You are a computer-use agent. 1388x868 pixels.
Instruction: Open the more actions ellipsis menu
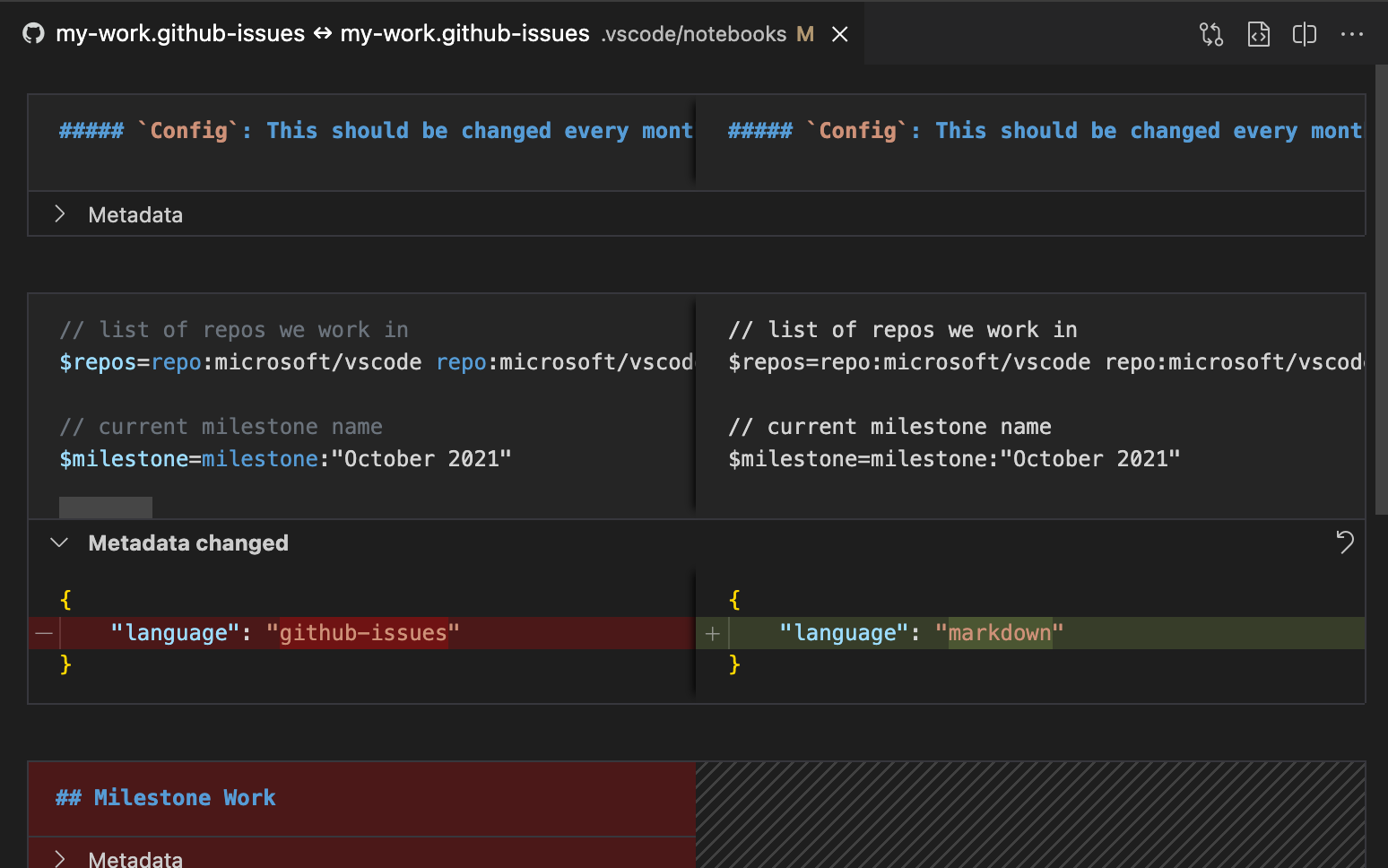point(1351,33)
